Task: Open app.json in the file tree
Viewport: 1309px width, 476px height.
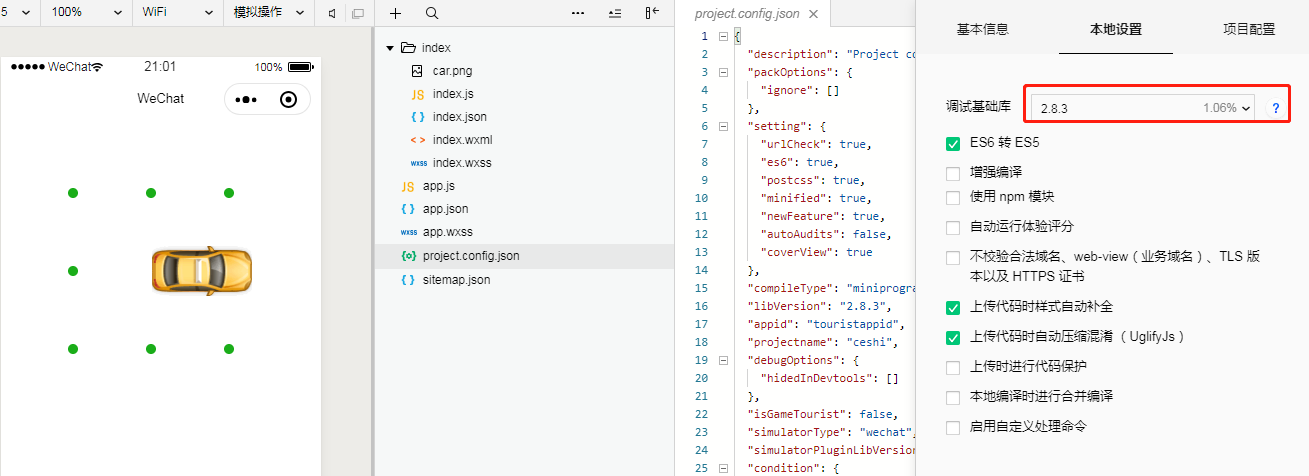Action: (445, 209)
